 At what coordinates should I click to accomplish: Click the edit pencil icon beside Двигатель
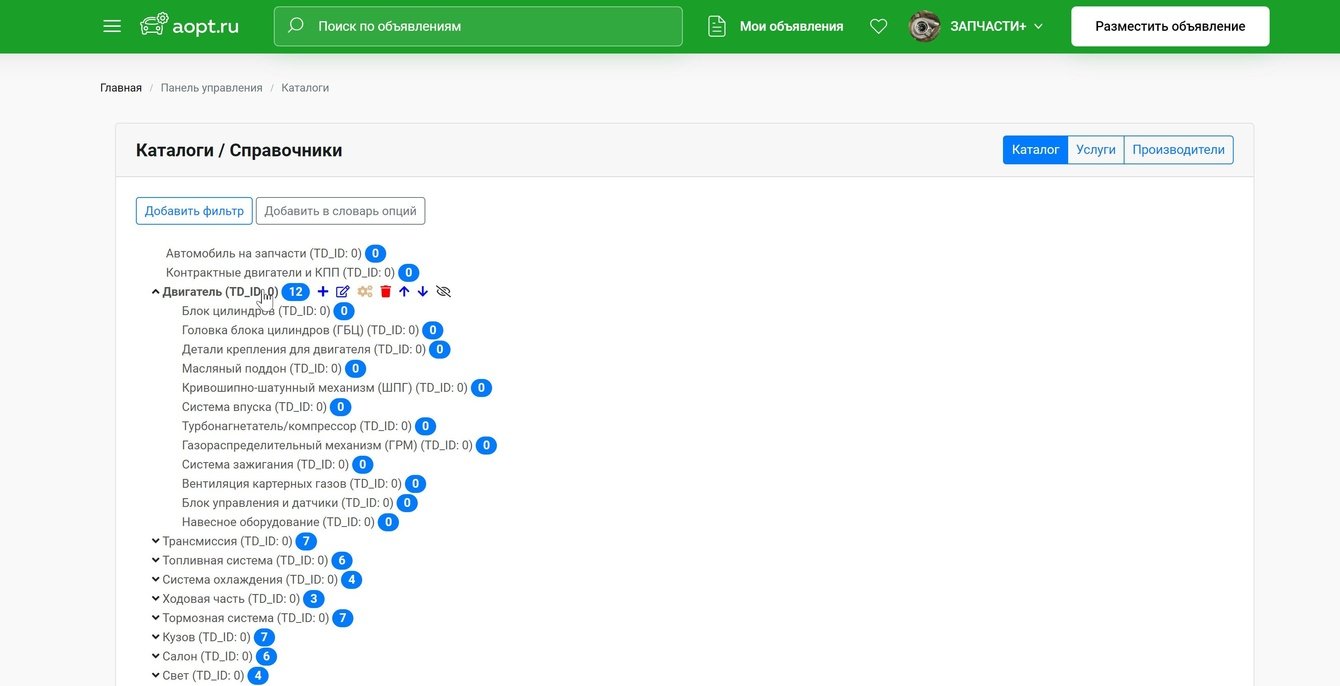pos(343,292)
